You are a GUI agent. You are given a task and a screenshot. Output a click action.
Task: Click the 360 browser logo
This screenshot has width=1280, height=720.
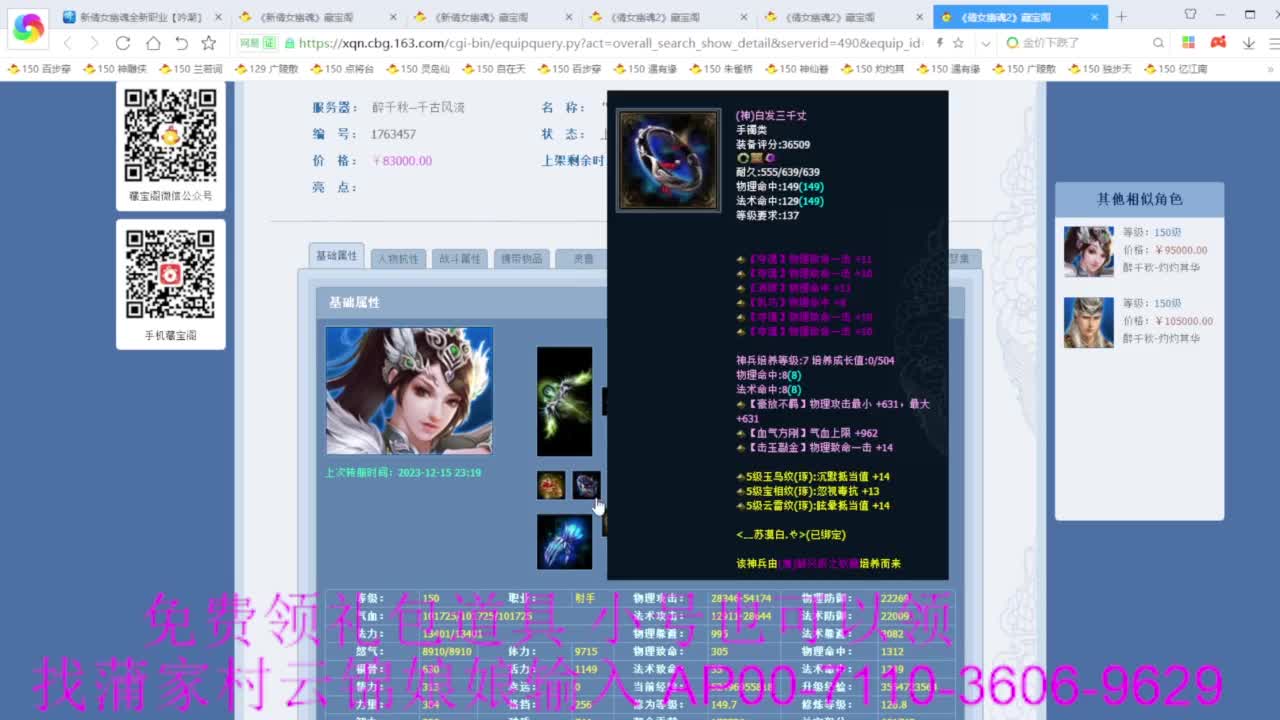click(x=28, y=28)
